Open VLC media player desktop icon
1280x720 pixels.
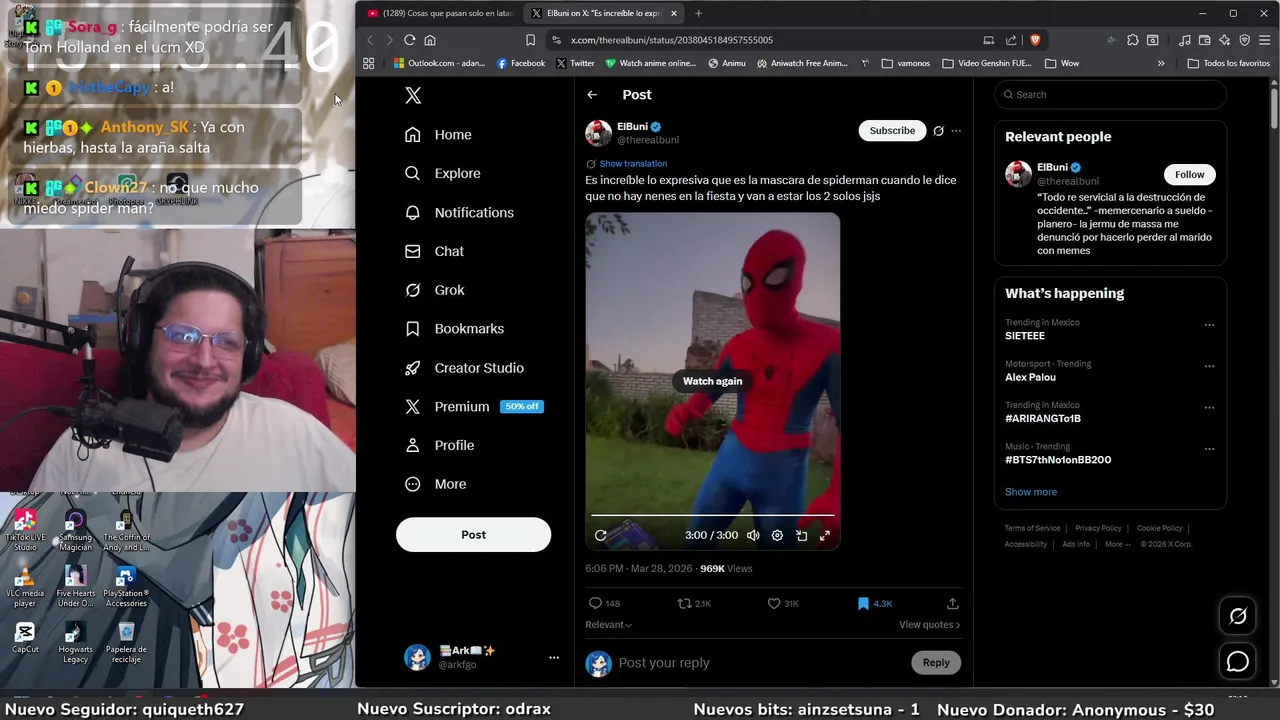click(25, 587)
